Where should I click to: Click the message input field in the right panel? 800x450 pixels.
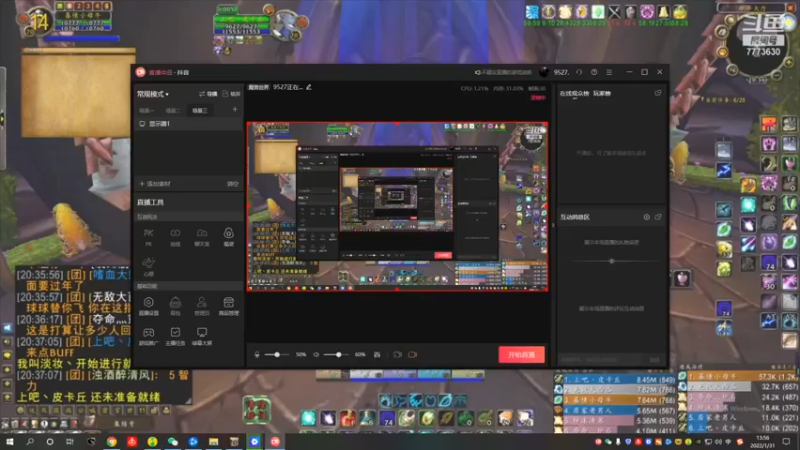pos(603,360)
